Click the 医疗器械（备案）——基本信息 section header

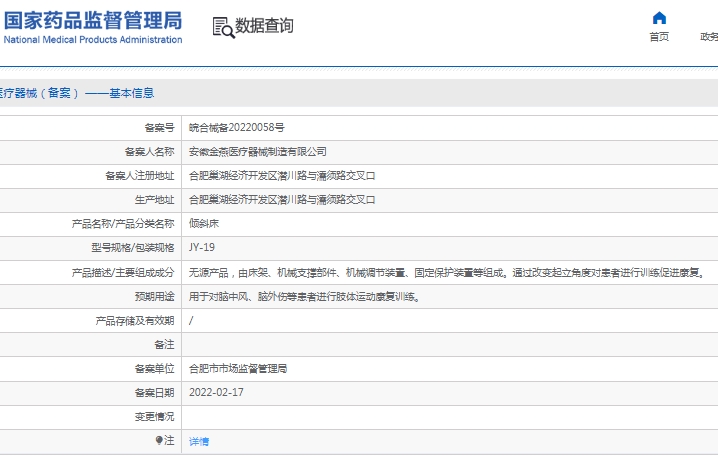(76, 93)
